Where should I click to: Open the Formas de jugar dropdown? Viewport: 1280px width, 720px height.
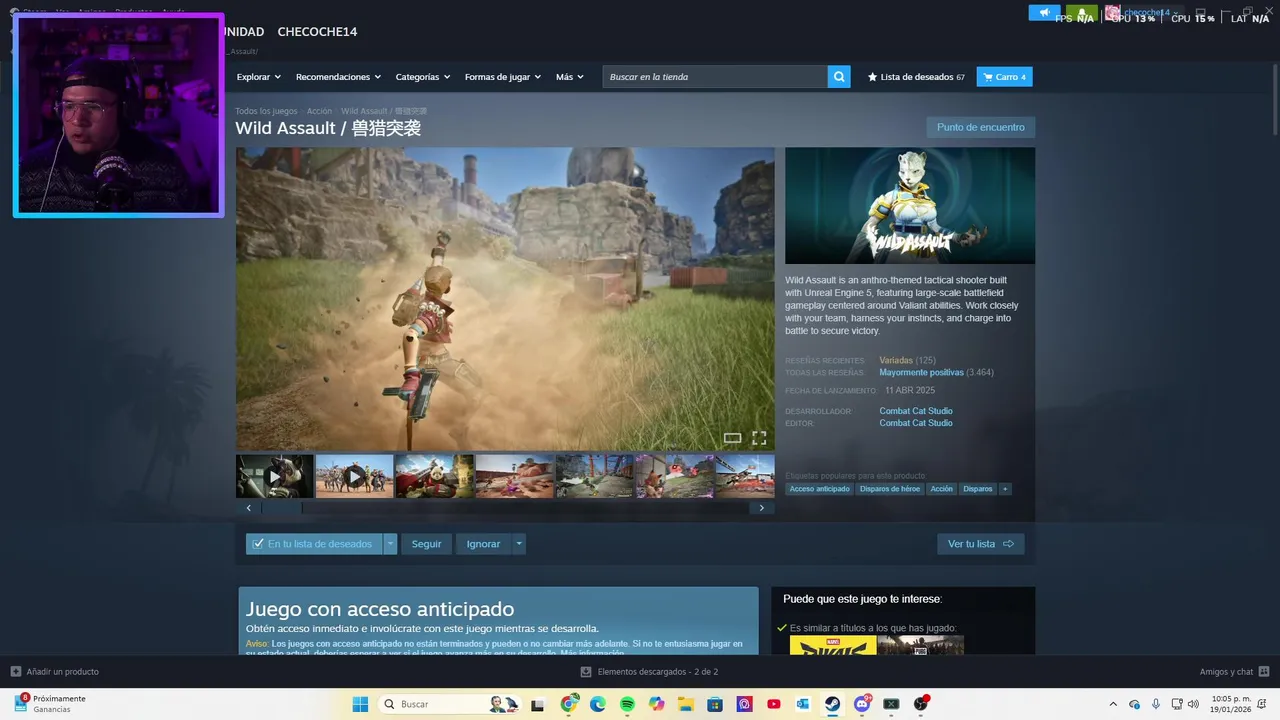tap(503, 77)
